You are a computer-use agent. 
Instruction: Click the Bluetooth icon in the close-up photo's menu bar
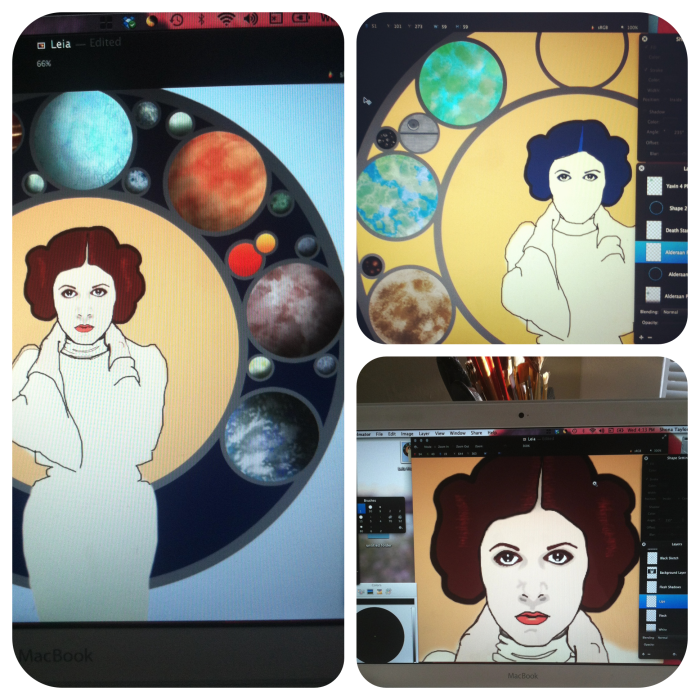pyautogui.click(x=201, y=19)
